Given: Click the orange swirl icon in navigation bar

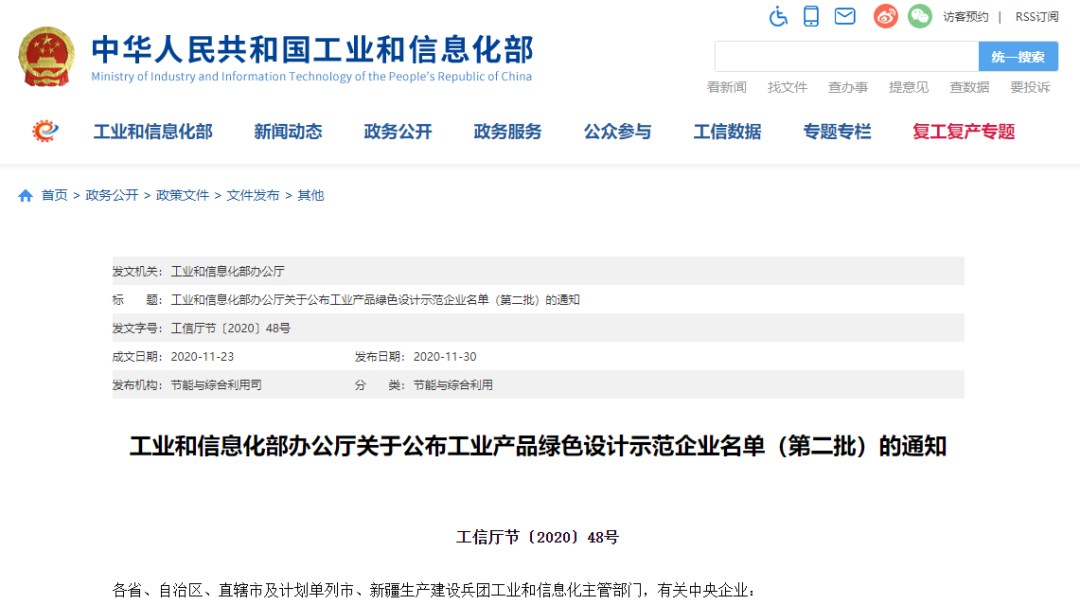Looking at the screenshot, I should click(45, 131).
